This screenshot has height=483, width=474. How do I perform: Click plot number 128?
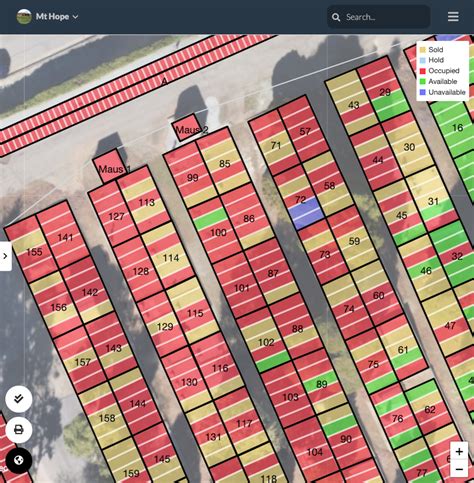coord(141,272)
